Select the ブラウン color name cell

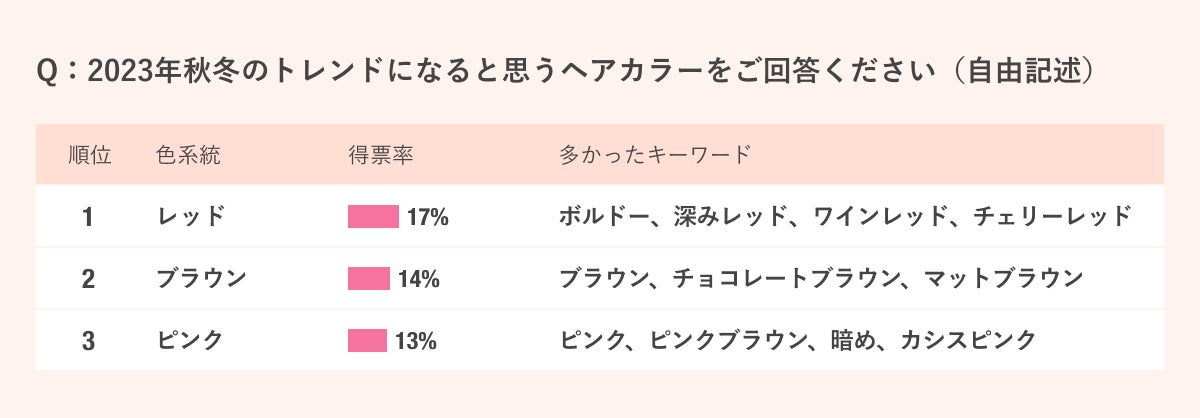202,279
